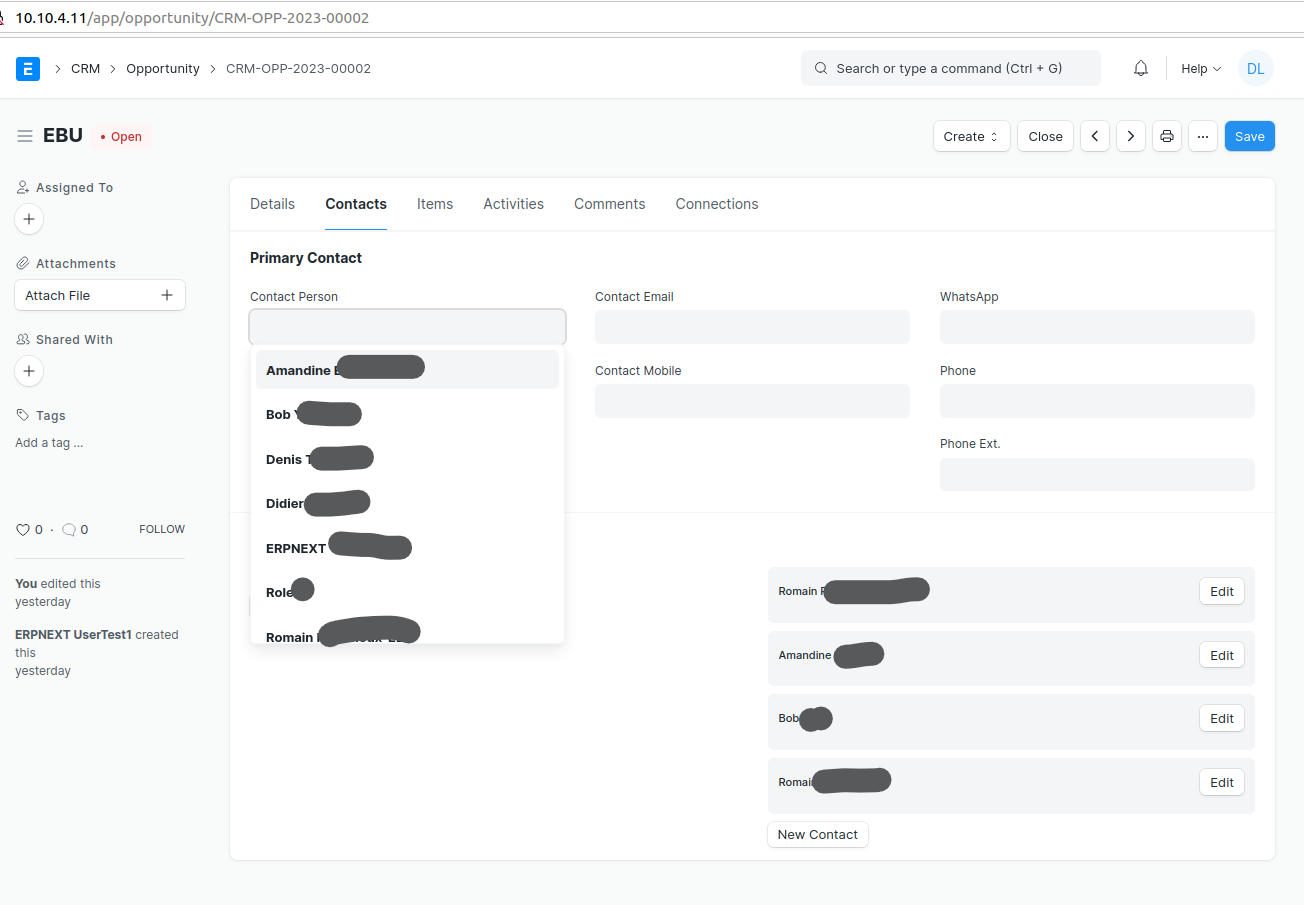Click the Add a tag field
The image size is (1304, 905).
pyautogui.click(x=48, y=442)
